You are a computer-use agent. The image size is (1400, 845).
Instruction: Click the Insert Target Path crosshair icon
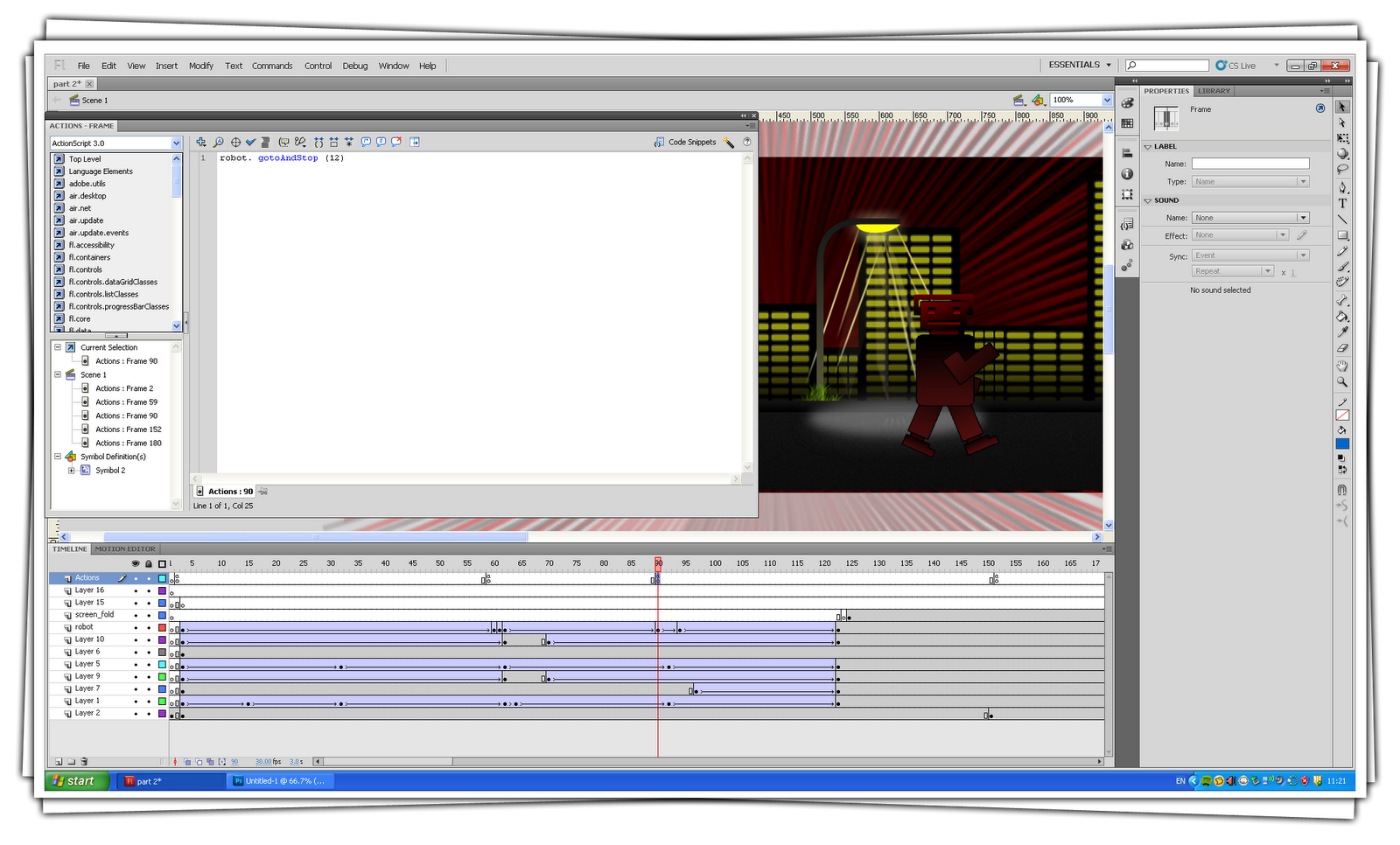pos(235,142)
